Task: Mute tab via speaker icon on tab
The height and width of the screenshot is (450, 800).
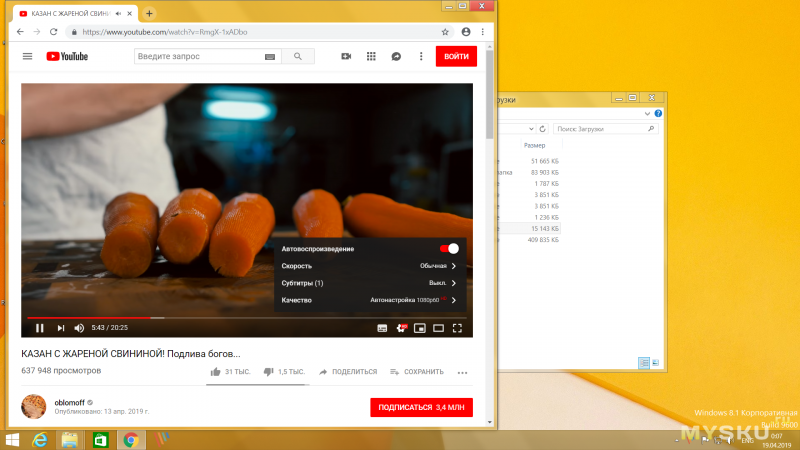Action: tap(118, 14)
